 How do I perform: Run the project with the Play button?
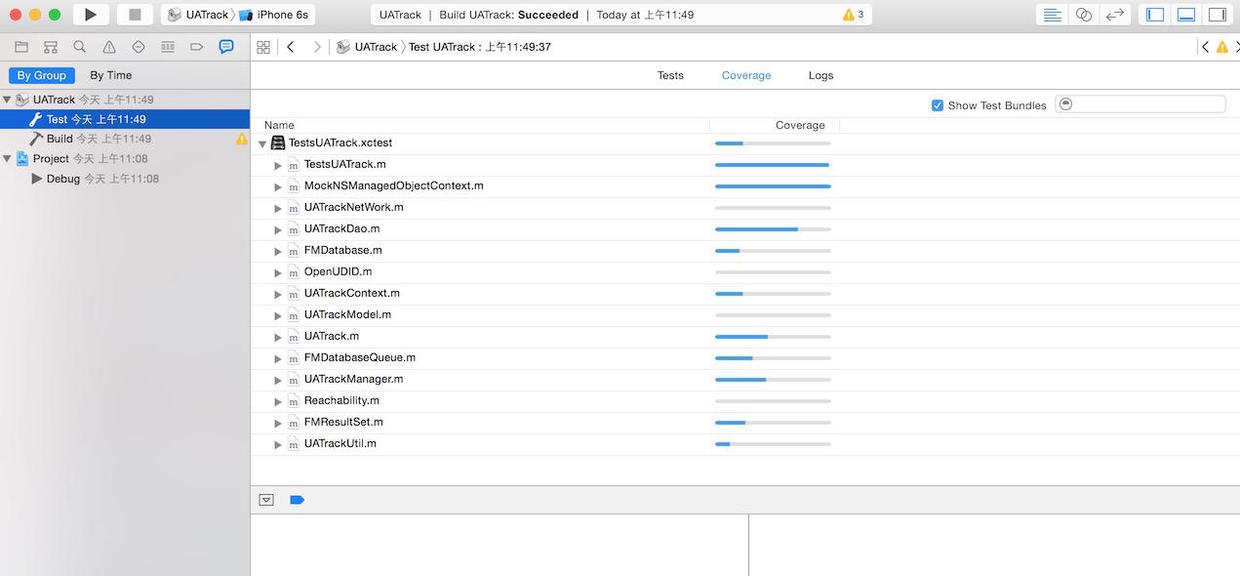click(91, 15)
